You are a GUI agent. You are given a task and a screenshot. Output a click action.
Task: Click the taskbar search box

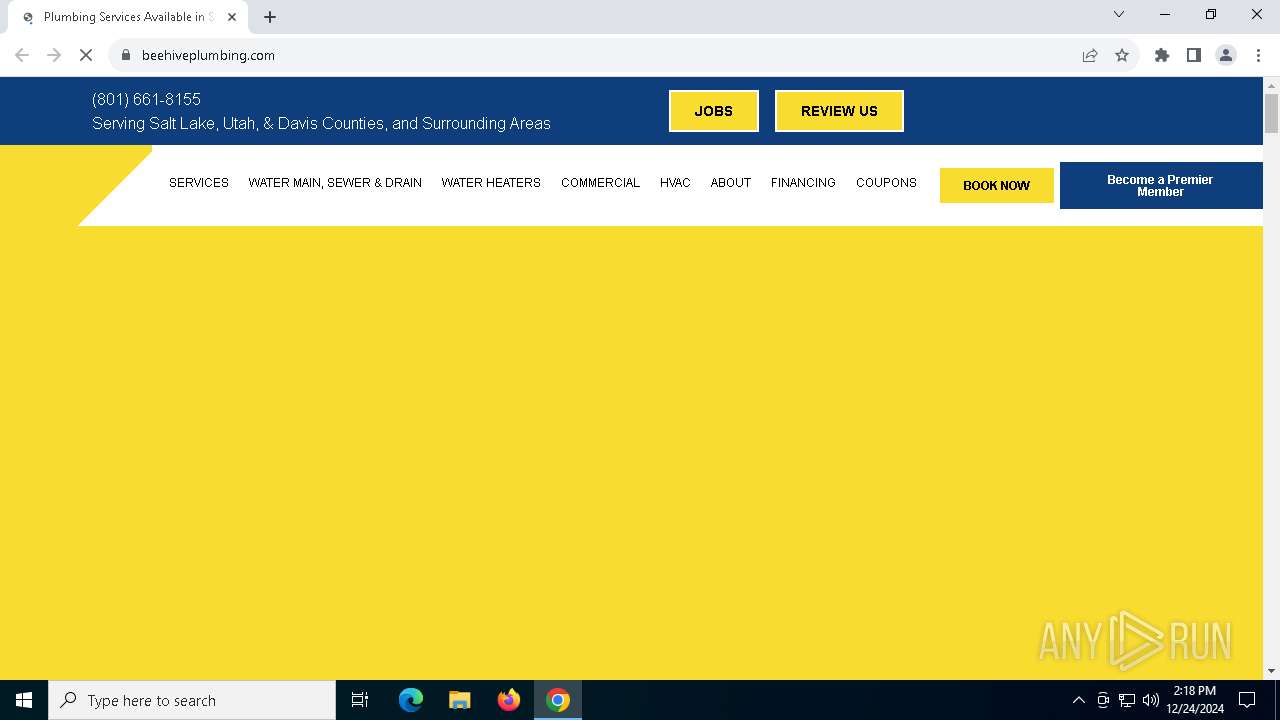tap(192, 700)
